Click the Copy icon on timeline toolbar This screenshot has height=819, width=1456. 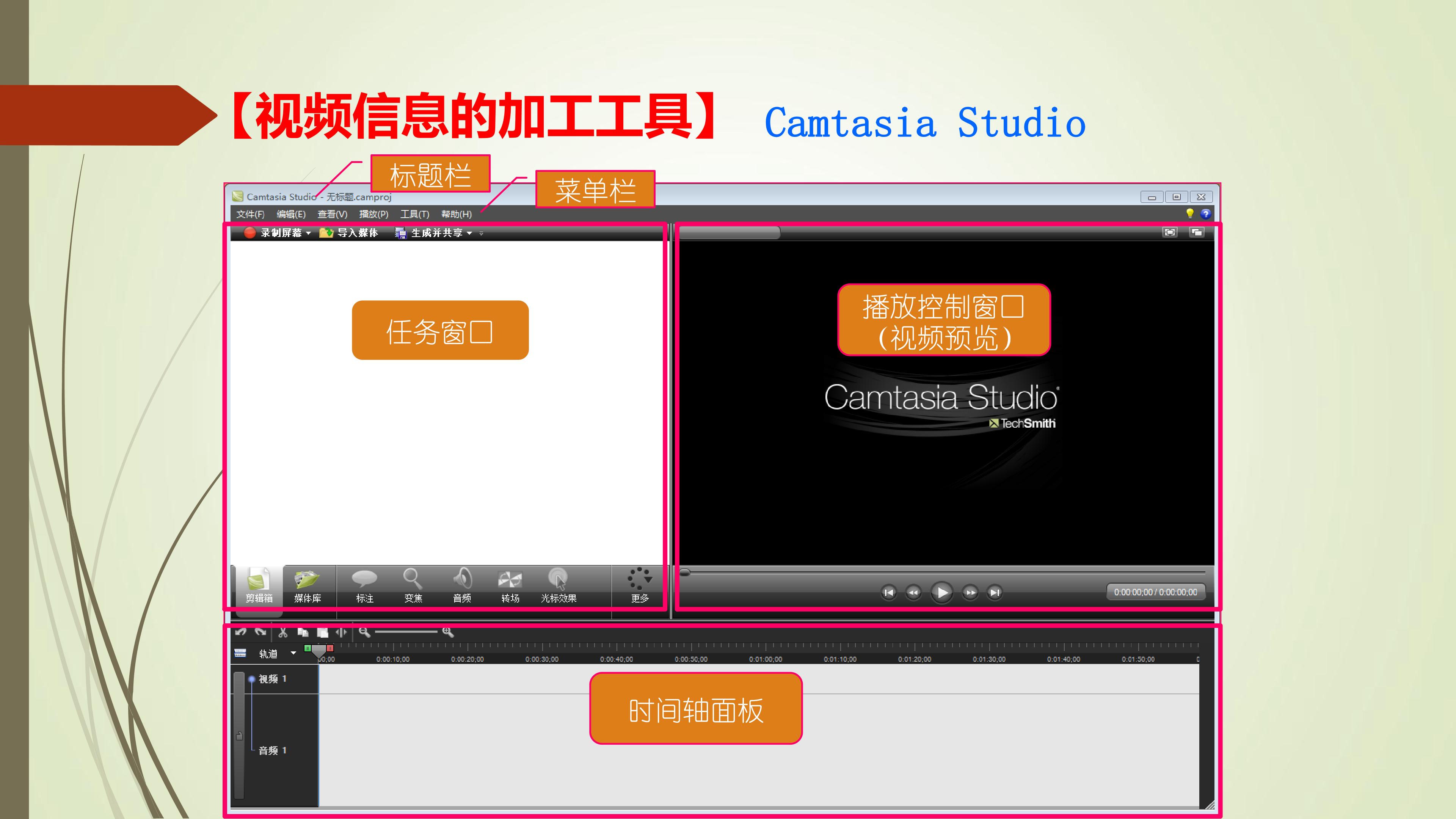click(x=303, y=632)
